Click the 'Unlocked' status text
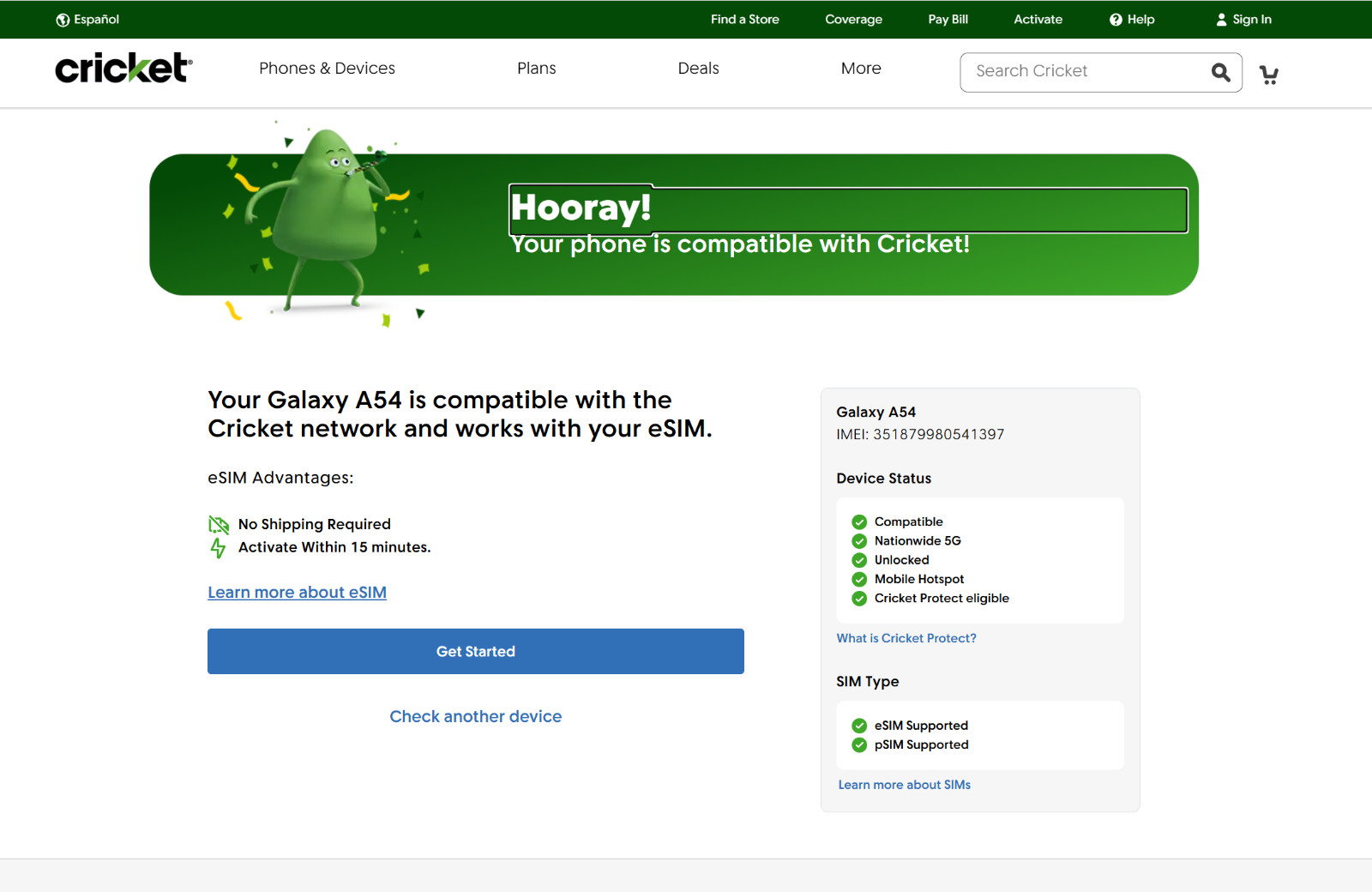This screenshot has width=1372, height=892. tap(902, 560)
